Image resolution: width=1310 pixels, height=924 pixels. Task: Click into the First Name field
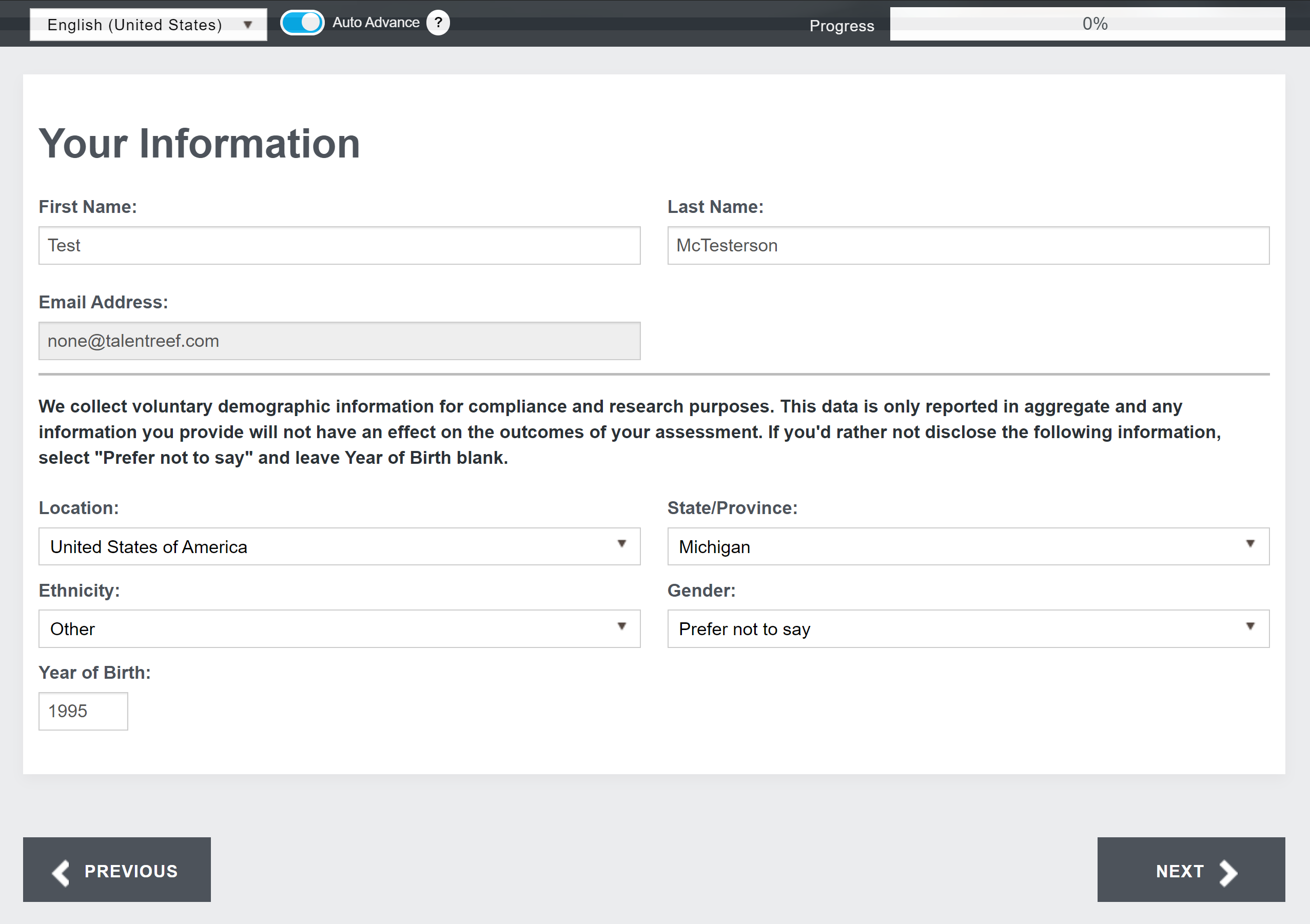coord(339,245)
